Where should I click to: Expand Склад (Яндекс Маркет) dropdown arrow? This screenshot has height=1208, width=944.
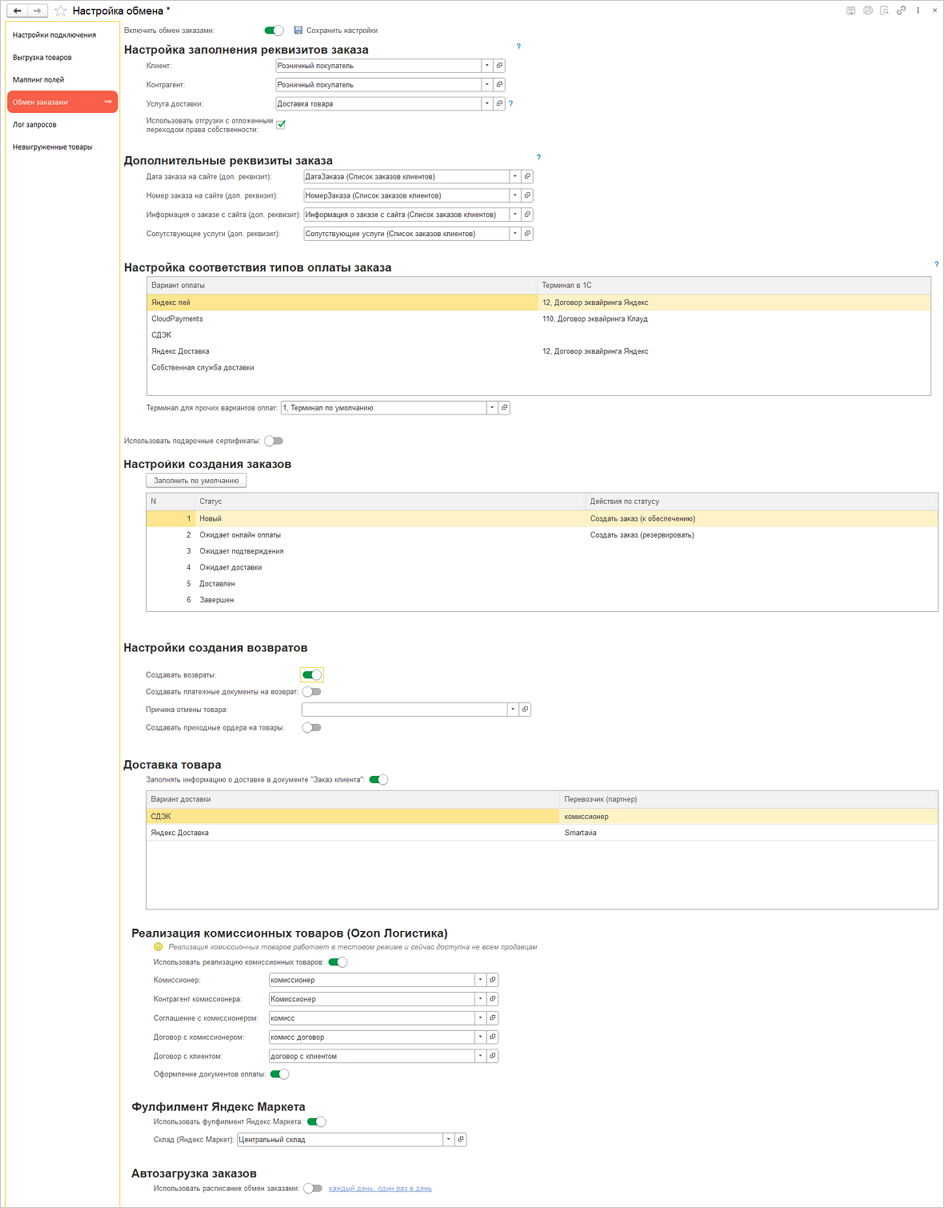pos(448,1140)
